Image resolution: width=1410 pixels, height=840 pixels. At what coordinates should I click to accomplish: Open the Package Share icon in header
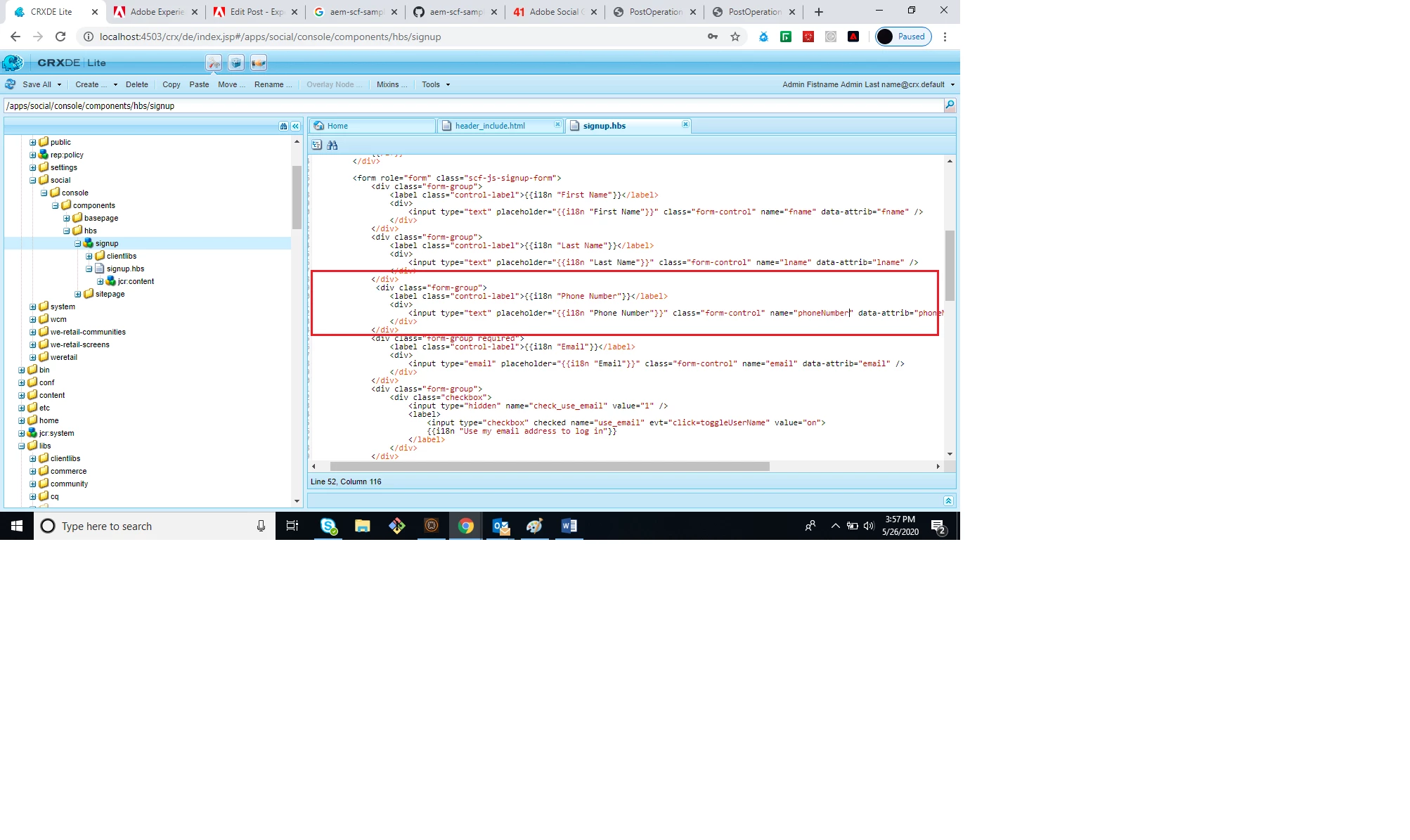259,63
